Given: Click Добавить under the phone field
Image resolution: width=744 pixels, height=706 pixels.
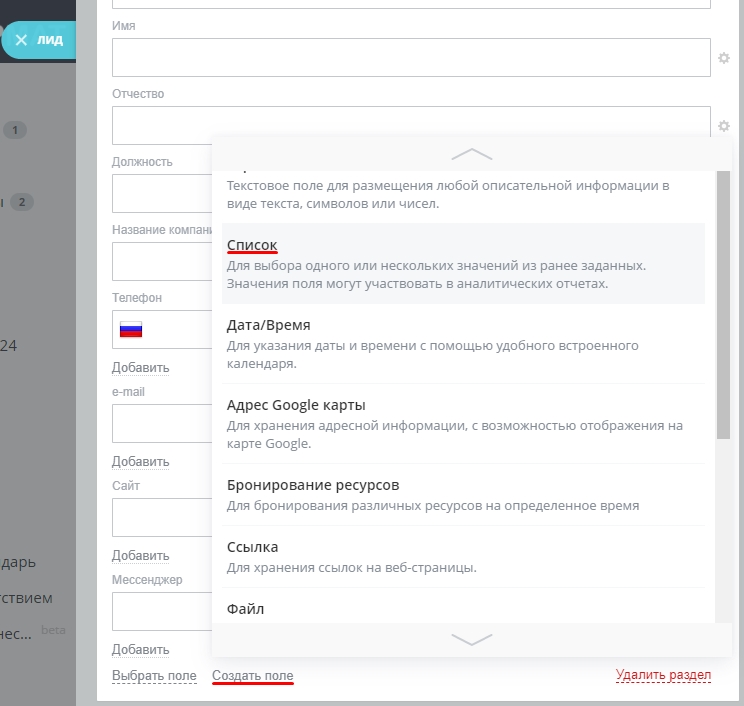Looking at the screenshot, I should pos(140,367).
